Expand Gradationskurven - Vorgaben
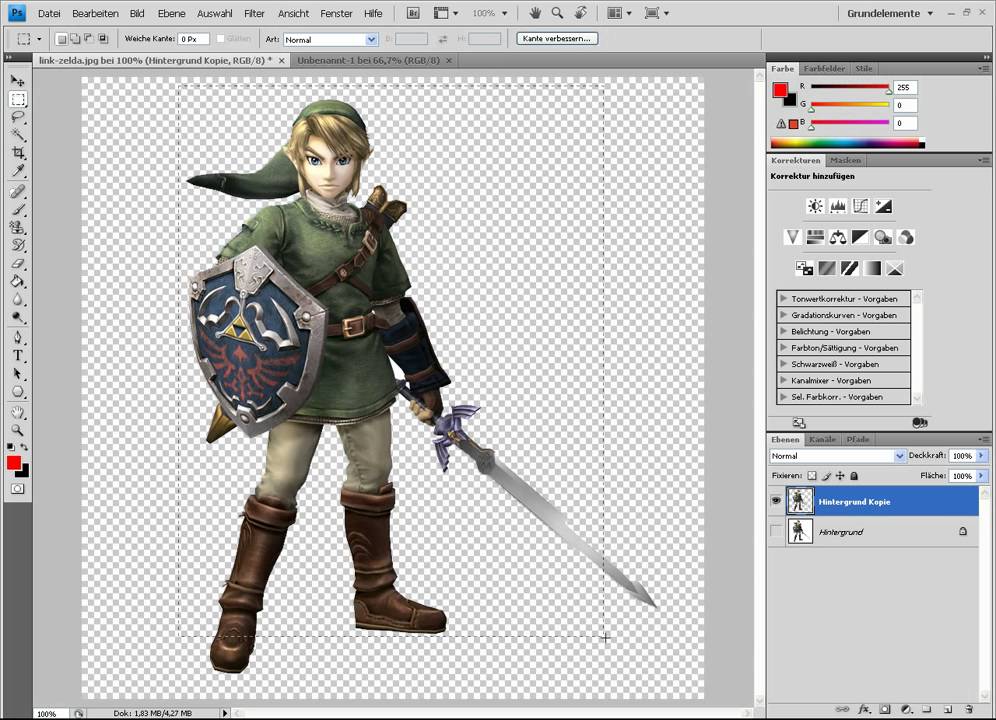This screenshot has height=720, width=996. tap(784, 315)
